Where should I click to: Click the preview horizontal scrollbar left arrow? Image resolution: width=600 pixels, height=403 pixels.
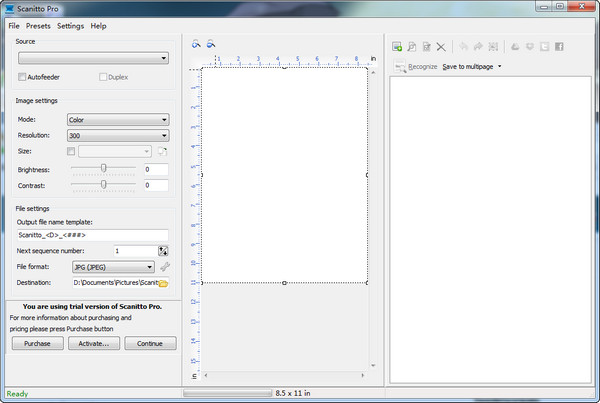coord(206,375)
